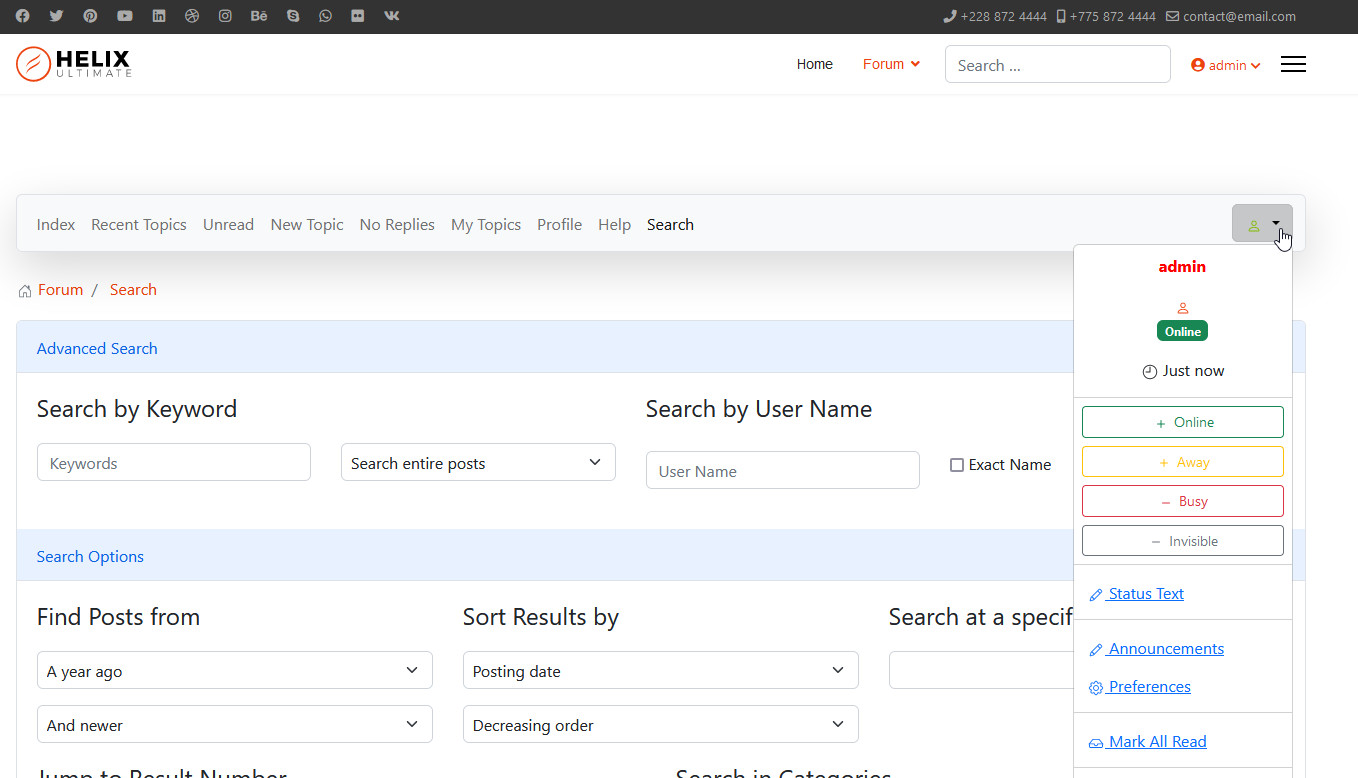
Task: Switch status to Invisible
Action: [x=1182, y=541]
